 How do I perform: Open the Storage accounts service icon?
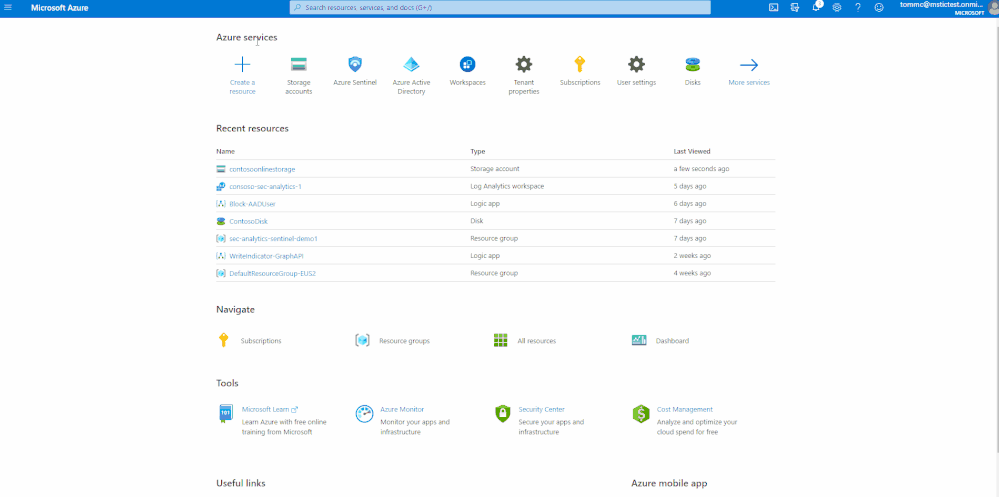coord(299,64)
